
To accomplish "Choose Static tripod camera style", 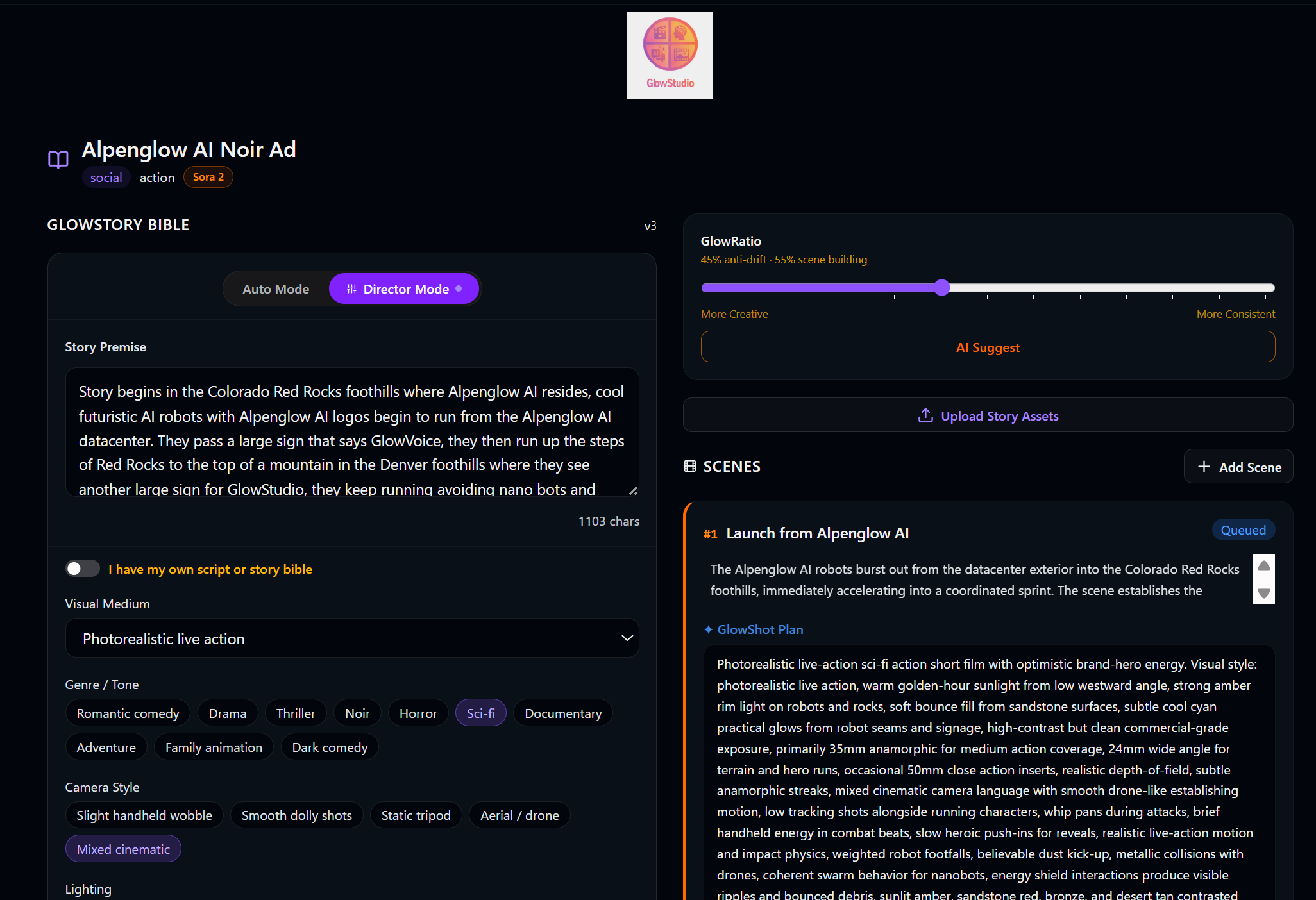I will click(x=416, y=815).
